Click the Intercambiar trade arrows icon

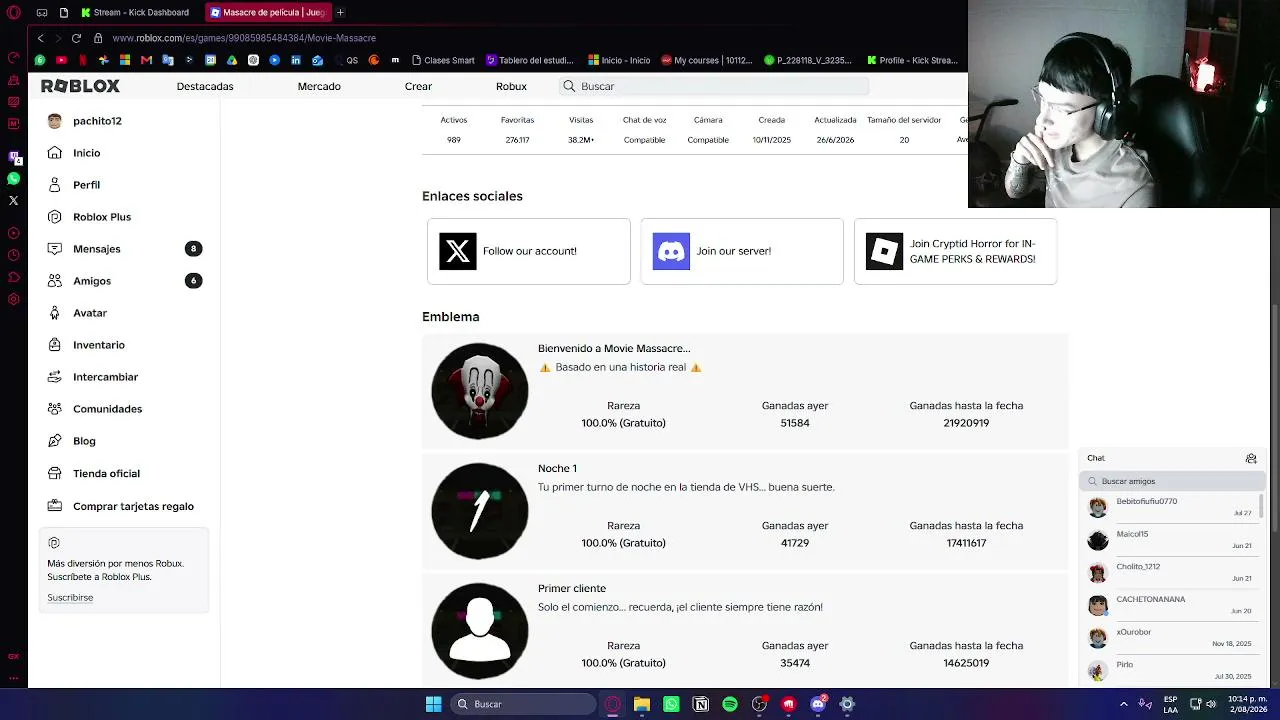click(55, 377)
